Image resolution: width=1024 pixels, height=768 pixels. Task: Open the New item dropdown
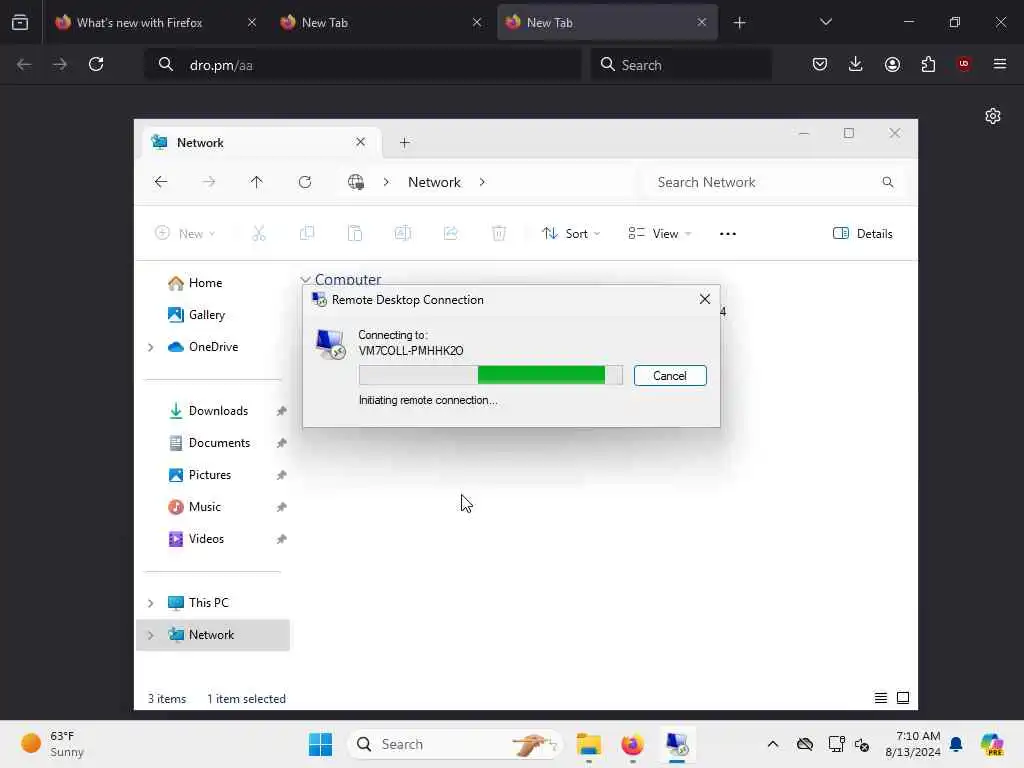185,233
